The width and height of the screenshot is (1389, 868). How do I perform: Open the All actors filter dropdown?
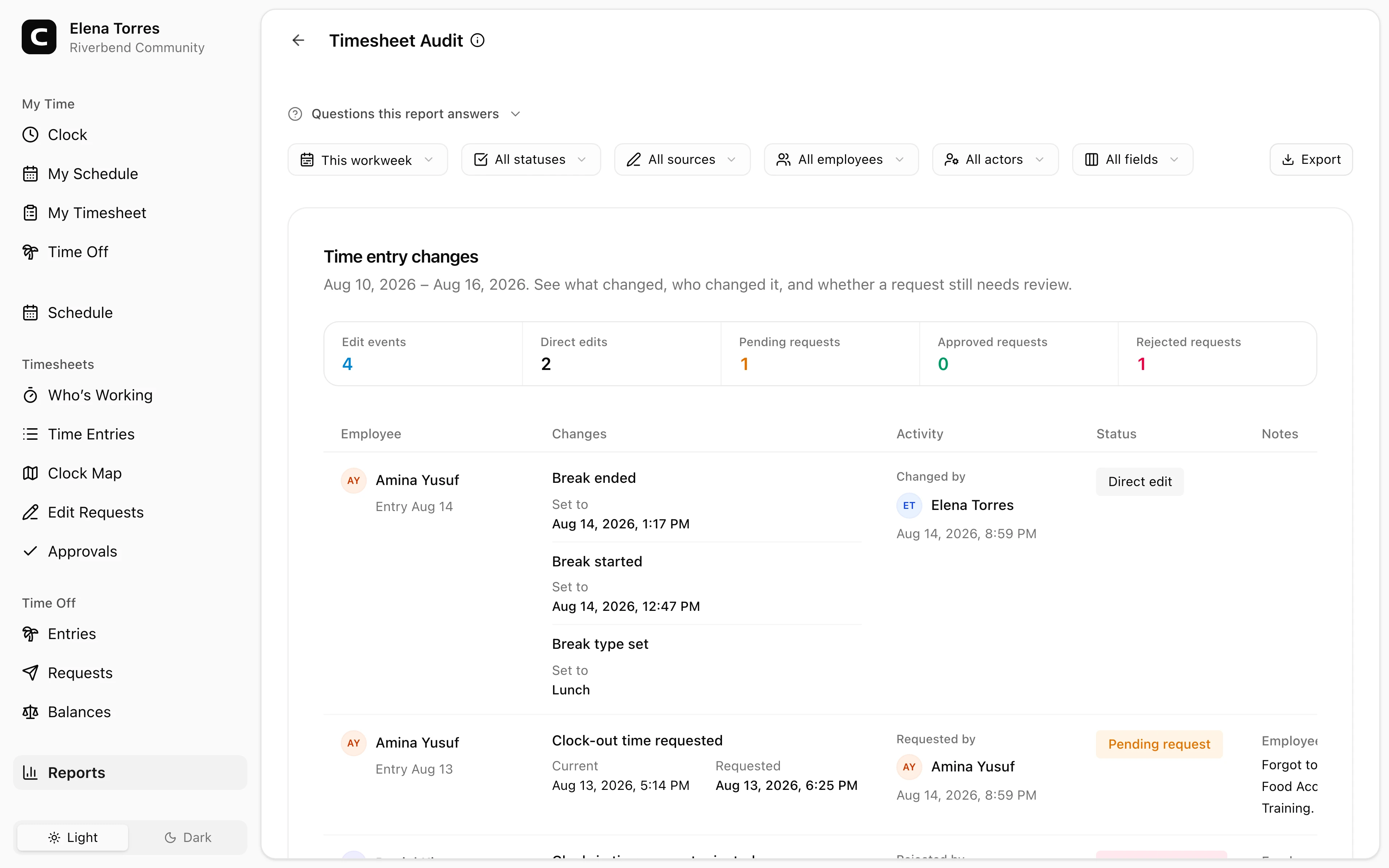coord(995,159)
